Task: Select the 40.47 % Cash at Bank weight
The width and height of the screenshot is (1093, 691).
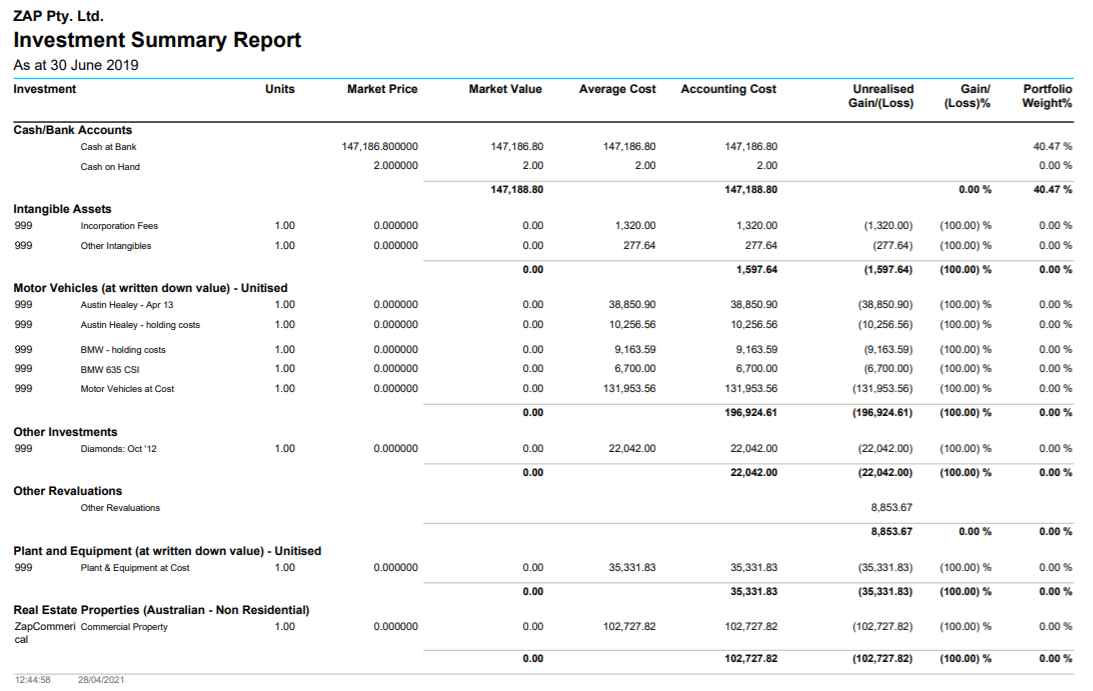Action: pyautogui.click(x=1055, y=147)
